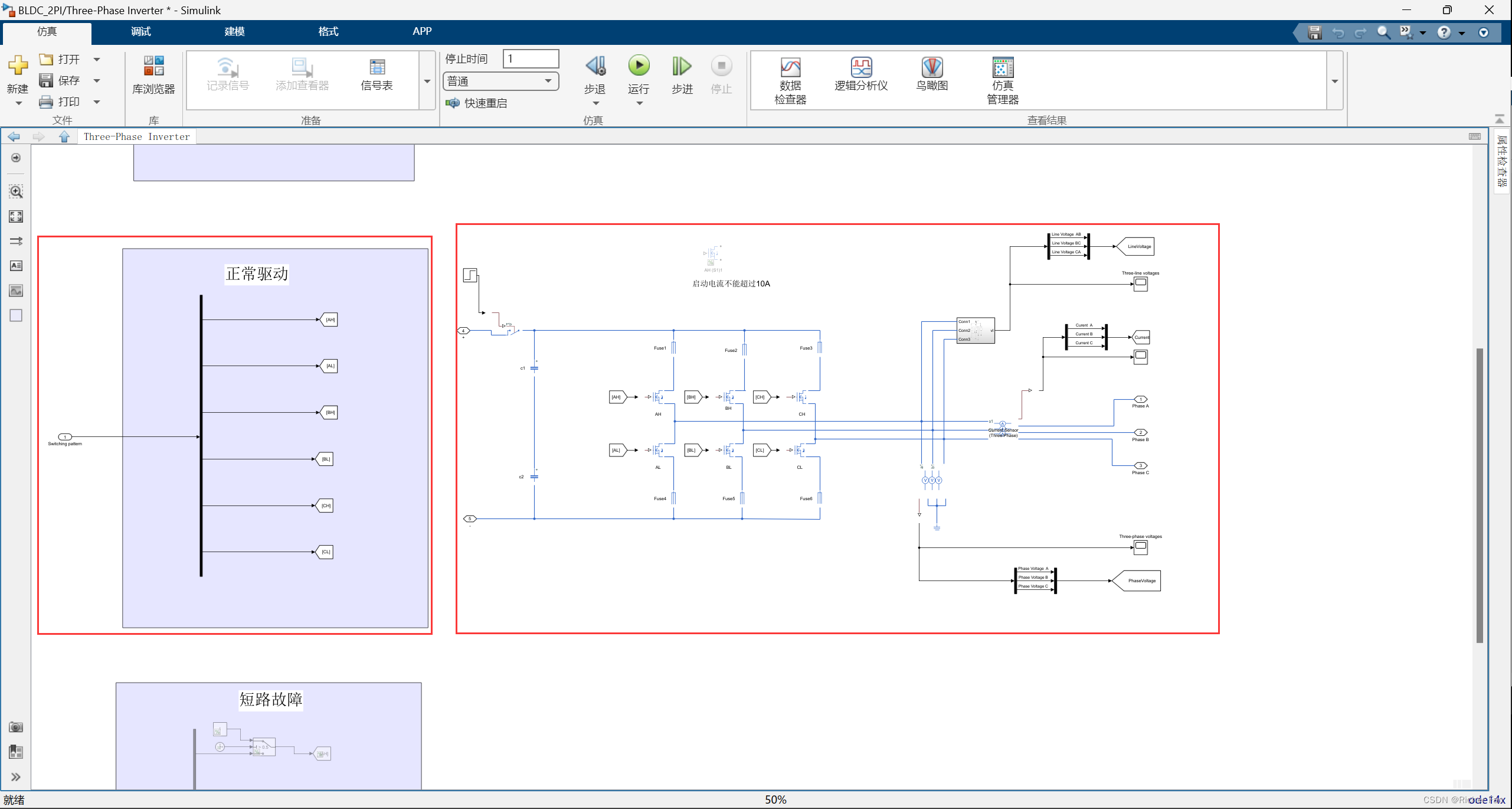The image size is (1512, 809).
Task: Click the stop time input field
Action: tap(530, 58)
